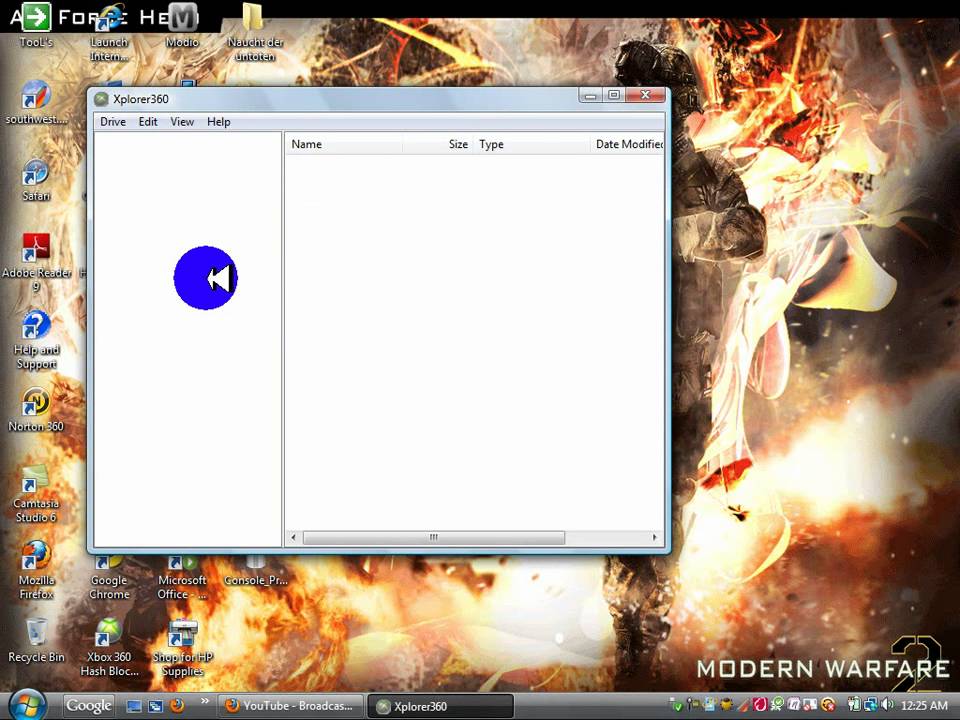Expand the Quick Launch overflow chevron
Screen dimensions: 960x720
tap(204, 701)
